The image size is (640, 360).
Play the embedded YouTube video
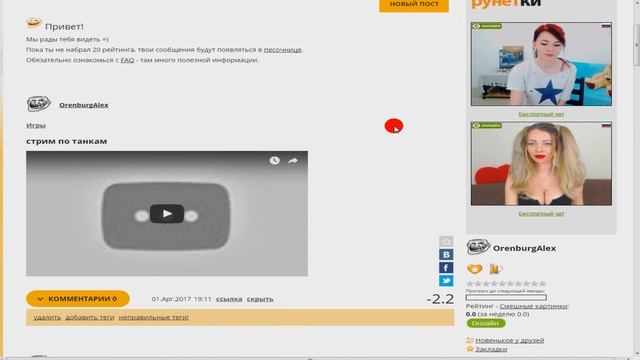point(167,213)
